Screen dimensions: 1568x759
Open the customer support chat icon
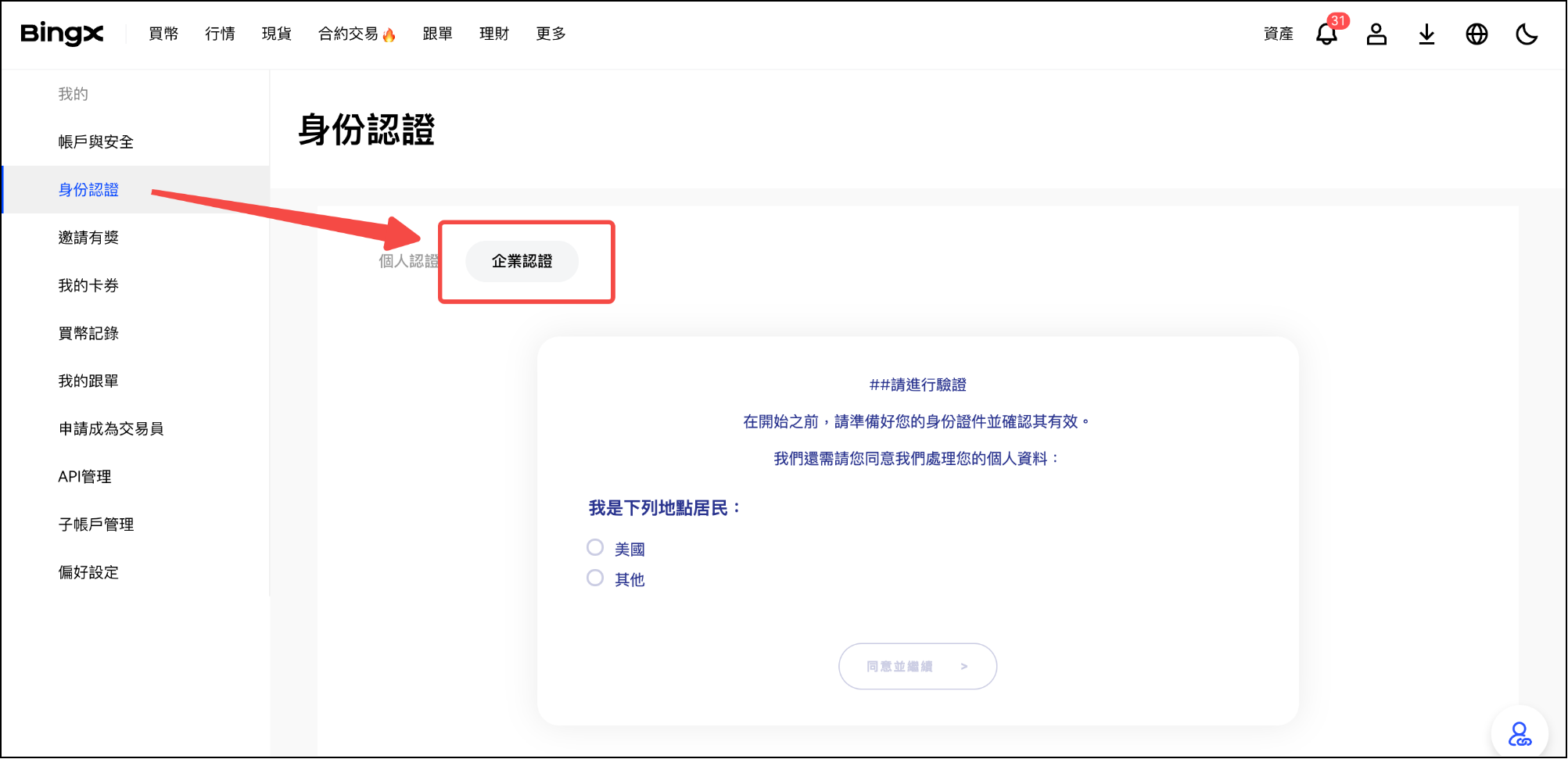(x=1520, y=734)
